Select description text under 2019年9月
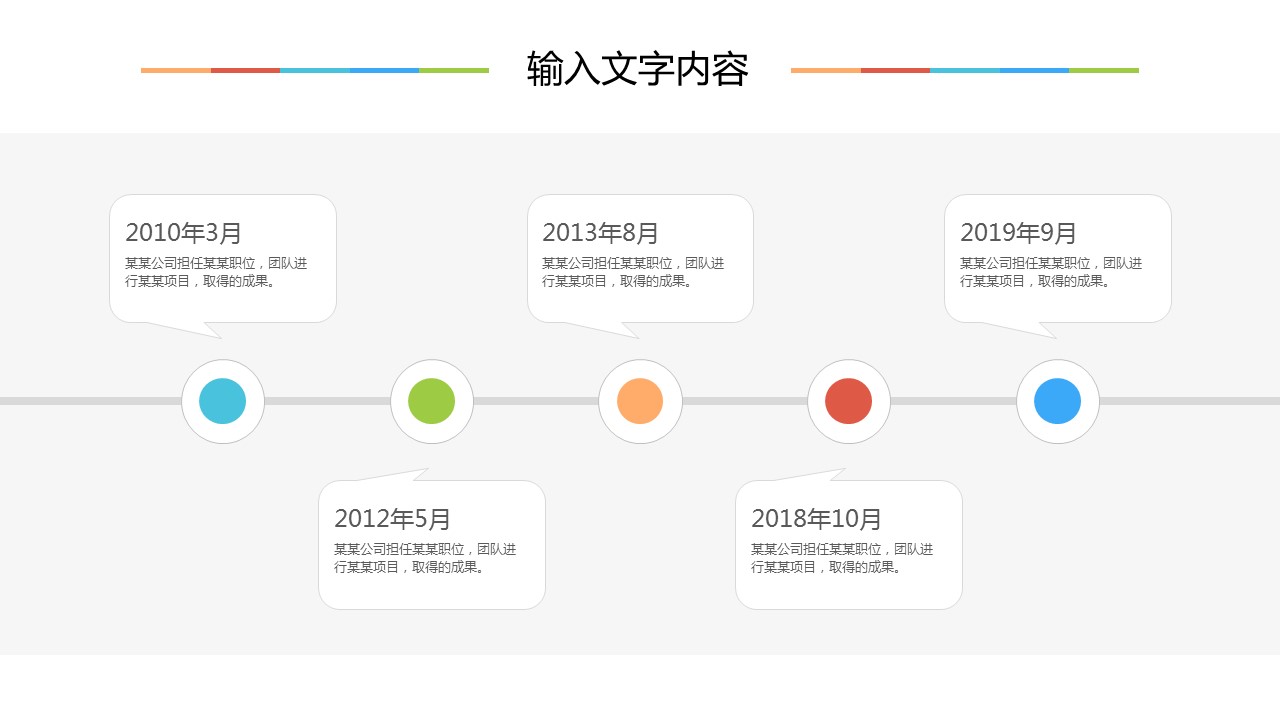 1051,272
